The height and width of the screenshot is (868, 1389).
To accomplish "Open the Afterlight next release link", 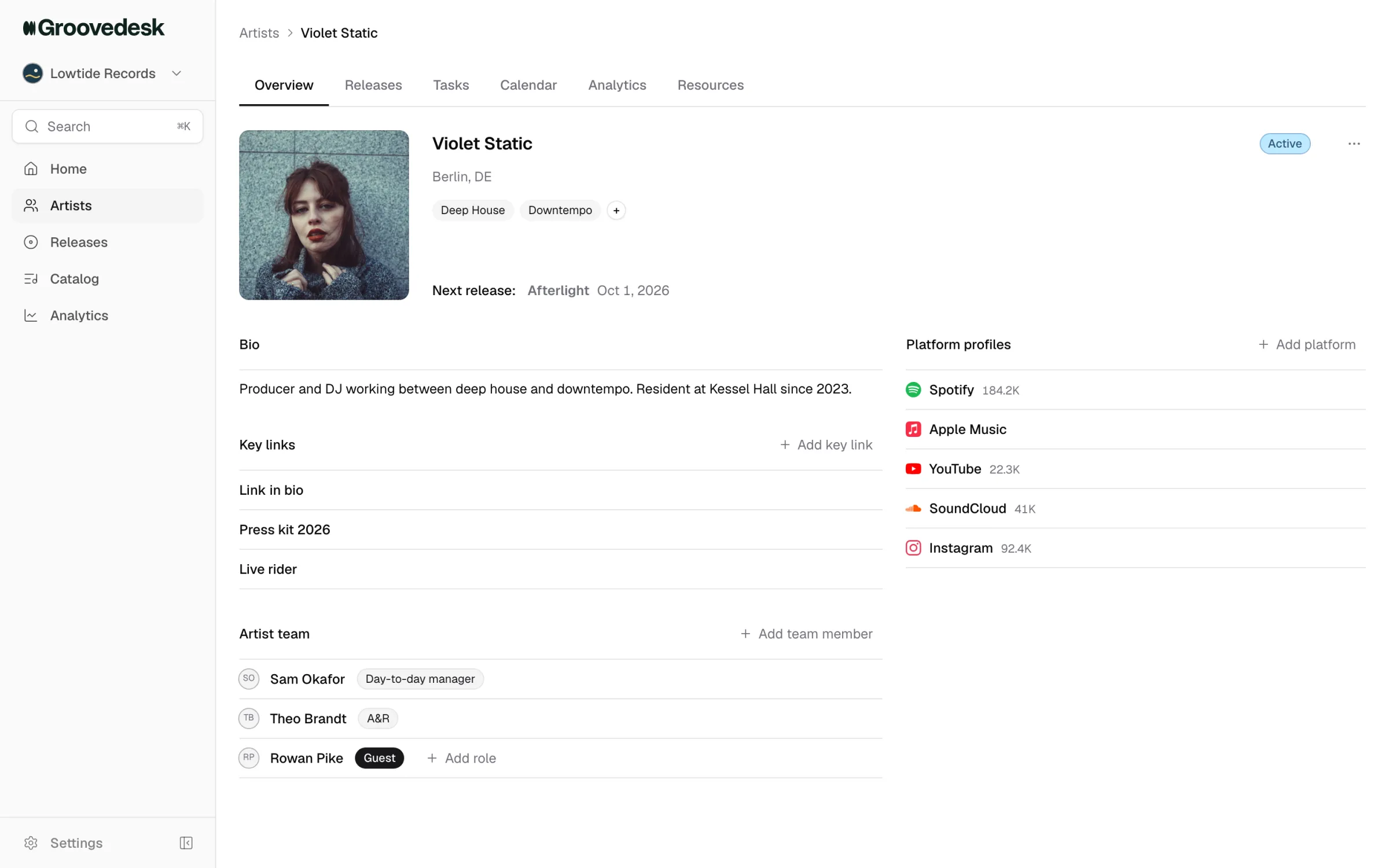I will click(x=558, y=290).
